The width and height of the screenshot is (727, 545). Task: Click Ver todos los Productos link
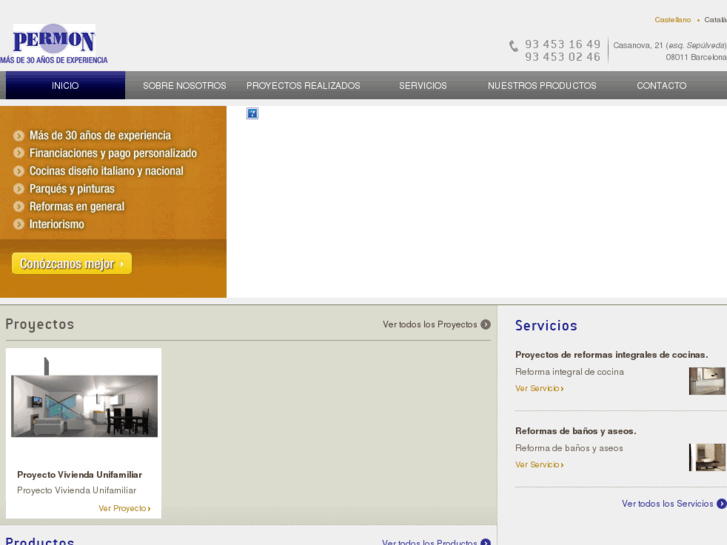pos(429,542)
